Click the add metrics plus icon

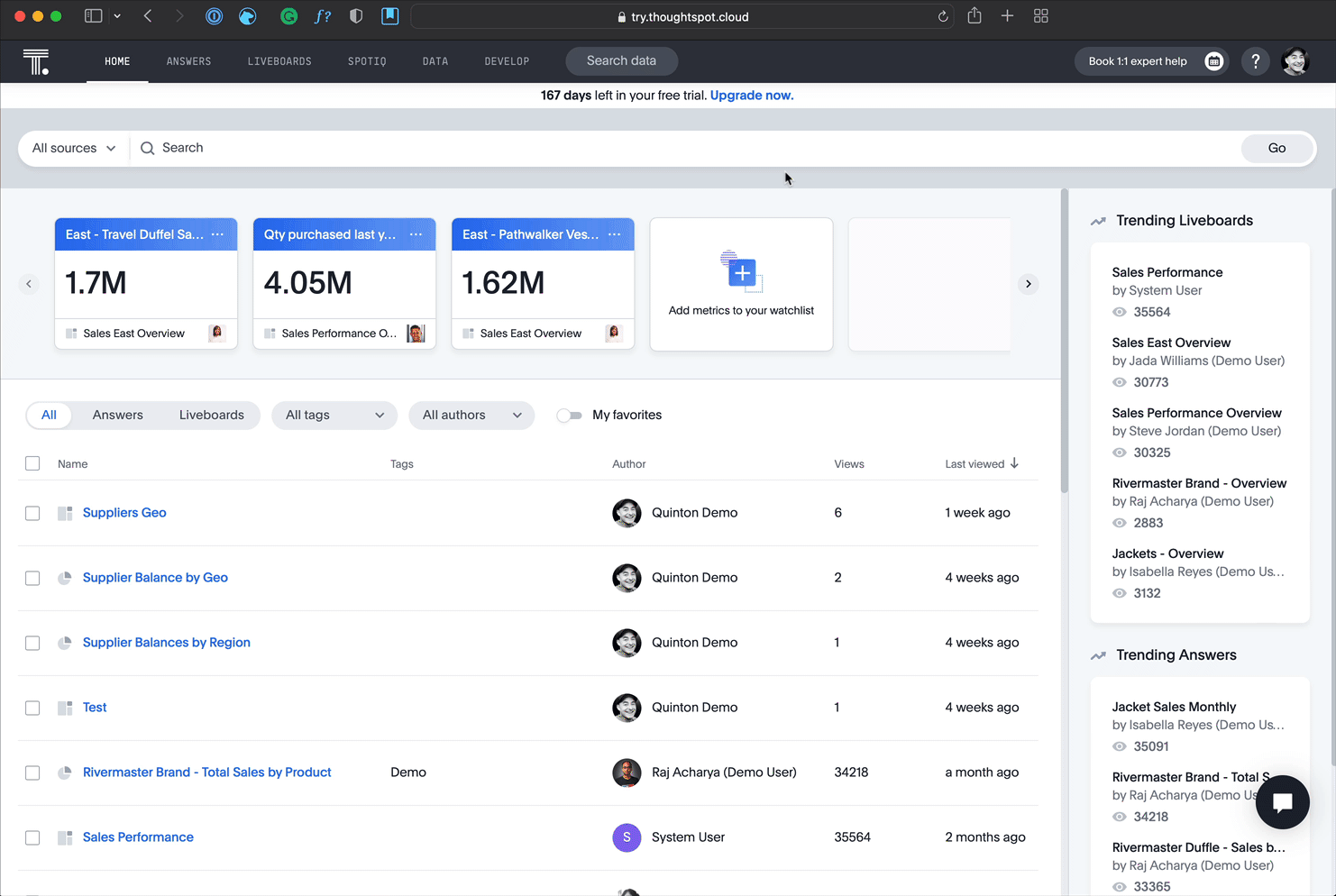741,272
